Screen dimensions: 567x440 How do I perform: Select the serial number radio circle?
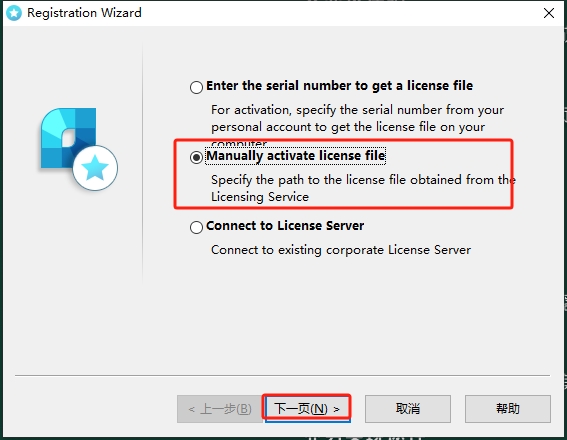click(x=196, y=87)
